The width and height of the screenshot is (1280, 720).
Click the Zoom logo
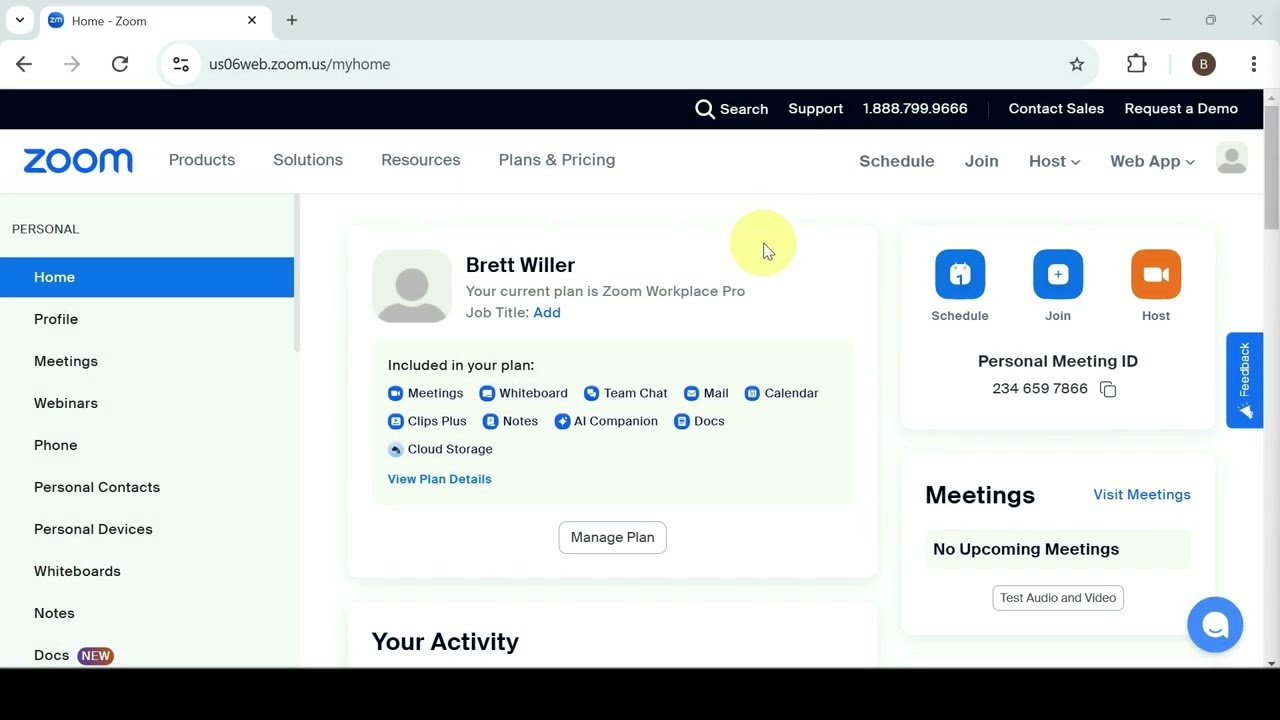point(78,160)
